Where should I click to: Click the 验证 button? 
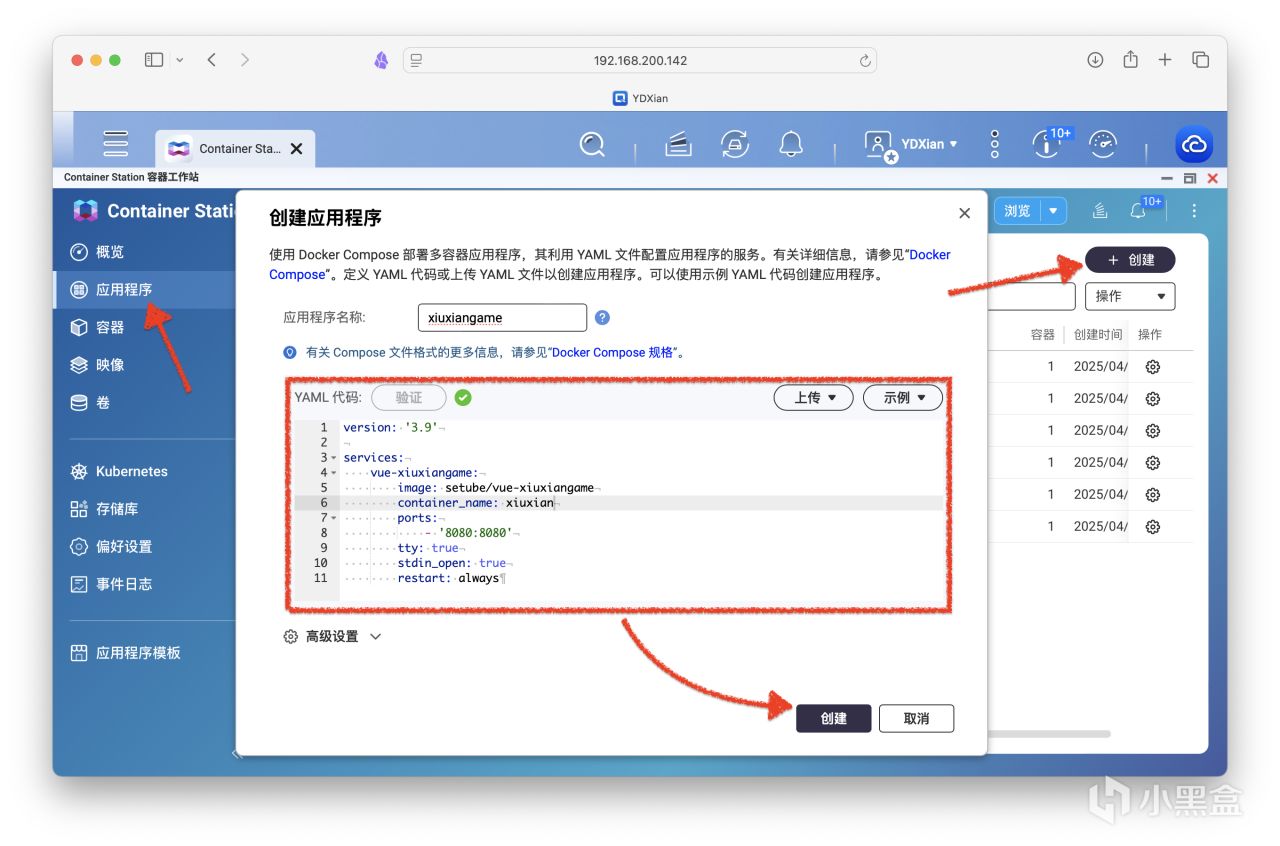click(x=408, y=397)
